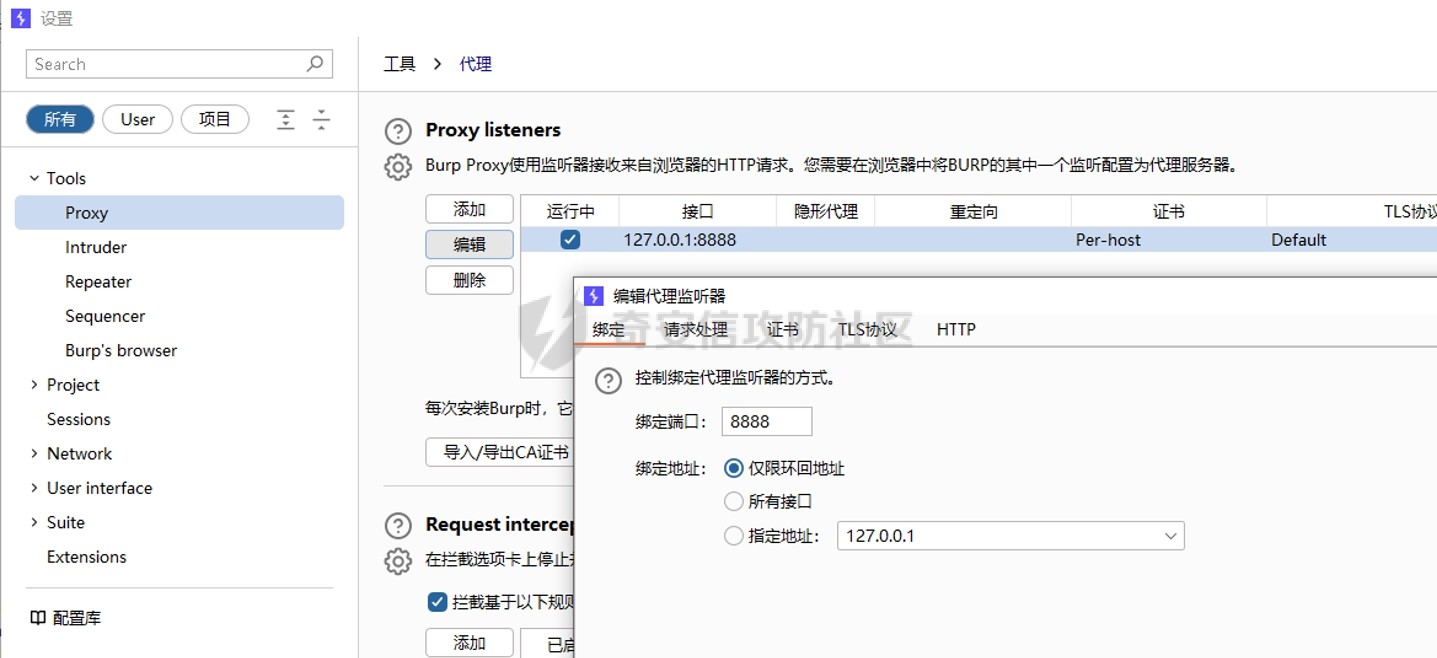Click the settings Search field
The image size is (1437, 658).
(179, 64)
